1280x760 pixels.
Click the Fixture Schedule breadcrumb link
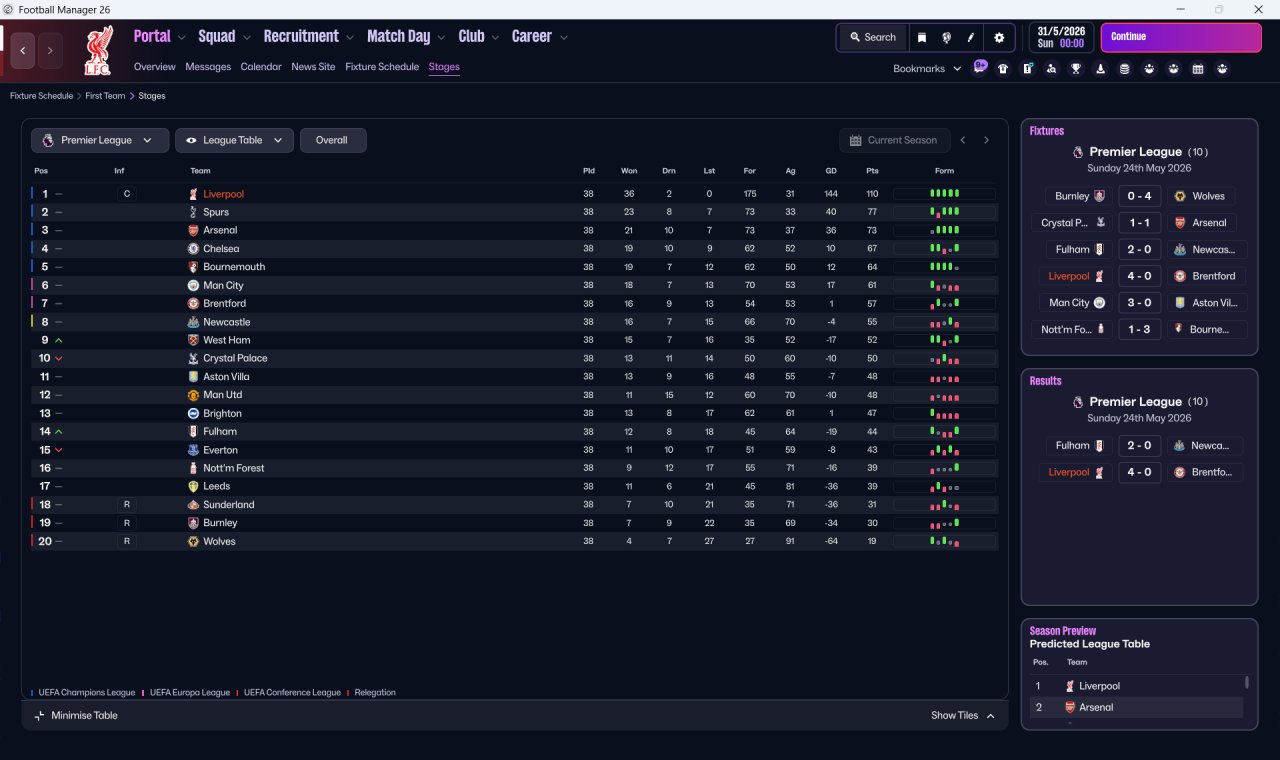point(42,96)
